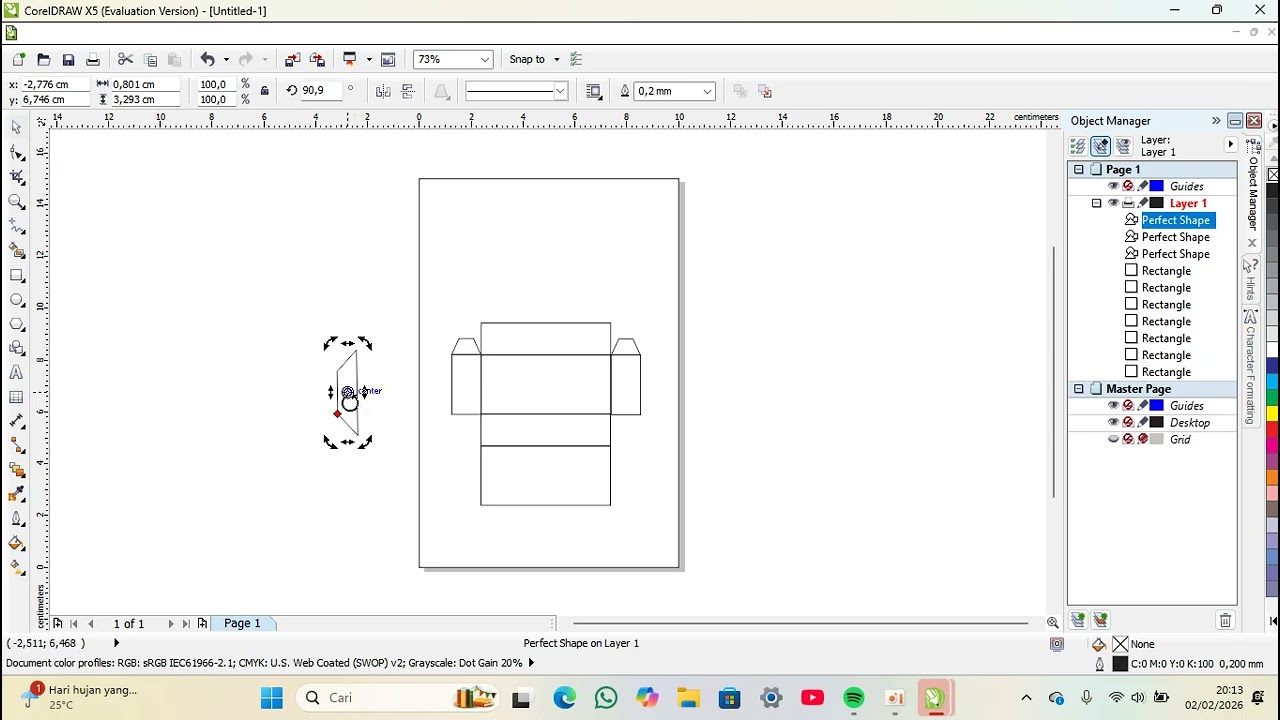The image size is (1280, 720).
Task: Select the Dimension tool
Action: pyautogui.click(x=16, y=421)
